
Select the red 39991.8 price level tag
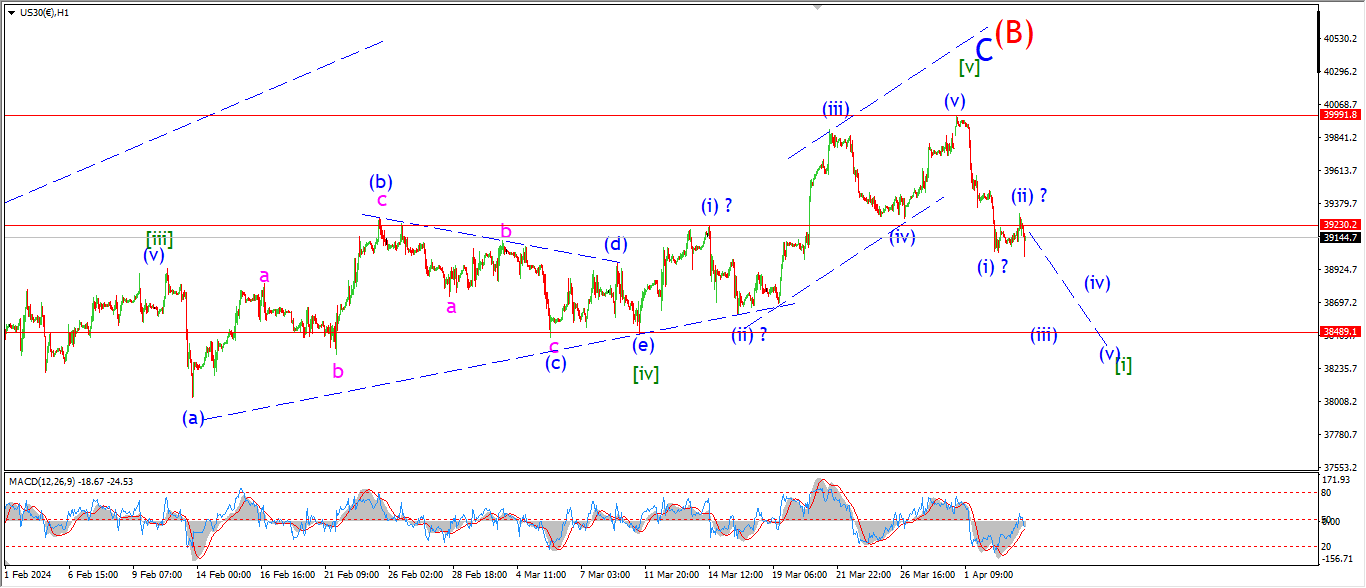1340,115
